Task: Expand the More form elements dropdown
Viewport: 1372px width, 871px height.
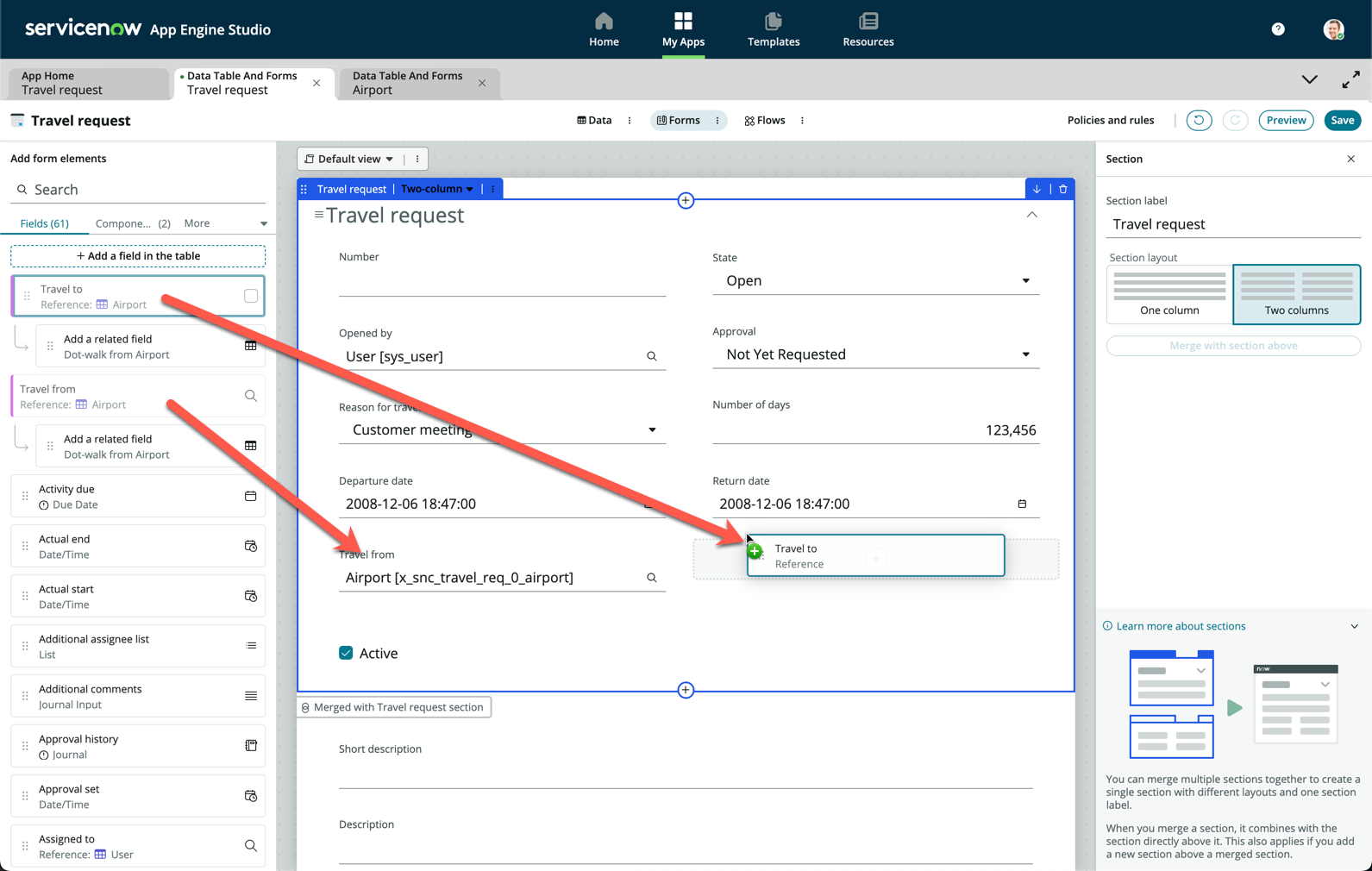Action: click(226, 223)
